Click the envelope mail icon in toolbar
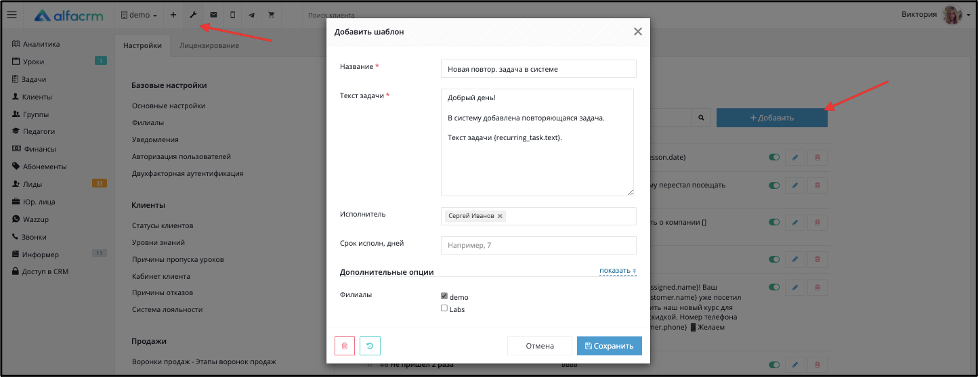 tap(213, 15)
